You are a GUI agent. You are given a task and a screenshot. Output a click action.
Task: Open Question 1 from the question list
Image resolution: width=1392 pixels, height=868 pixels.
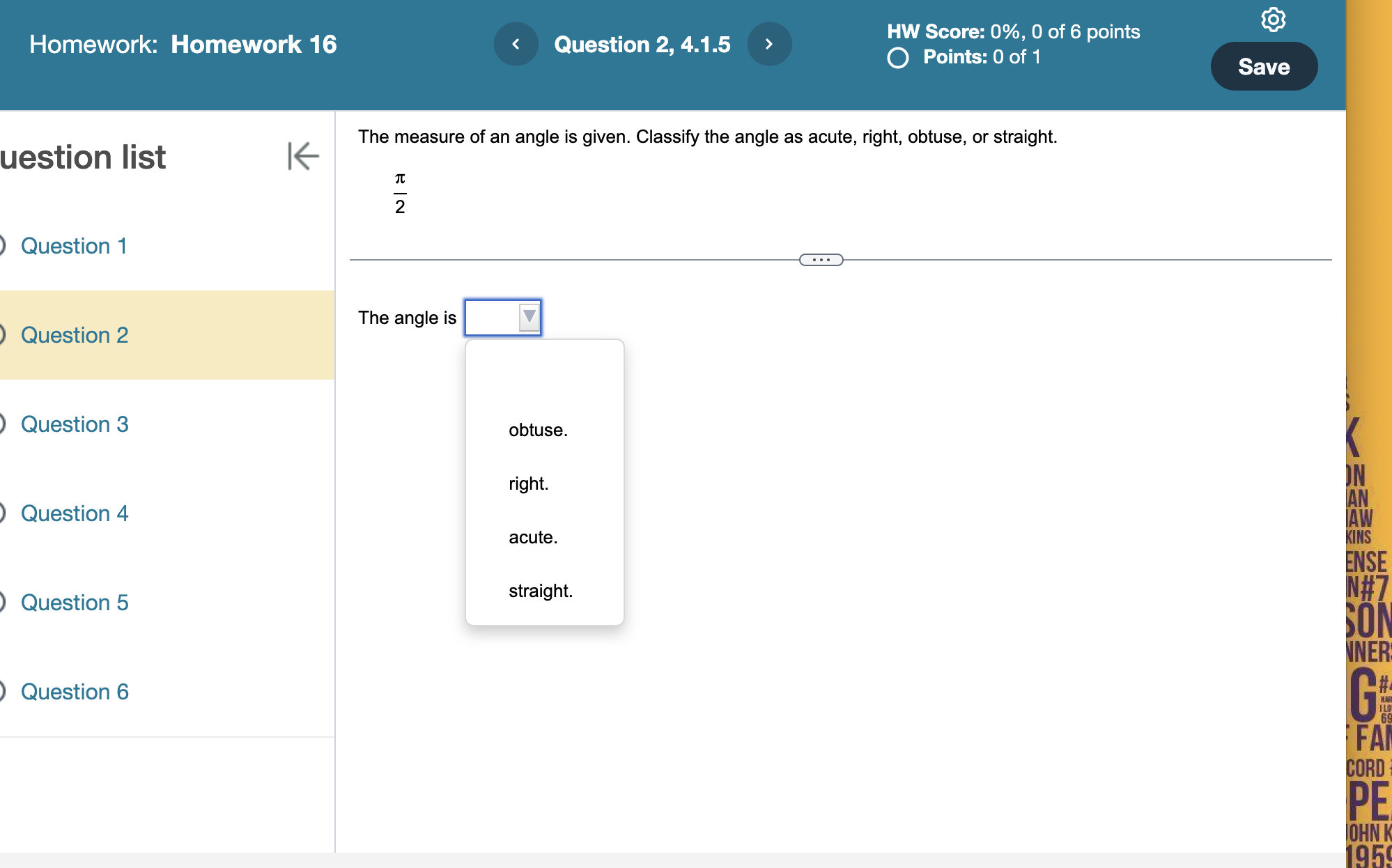(74, 246)
